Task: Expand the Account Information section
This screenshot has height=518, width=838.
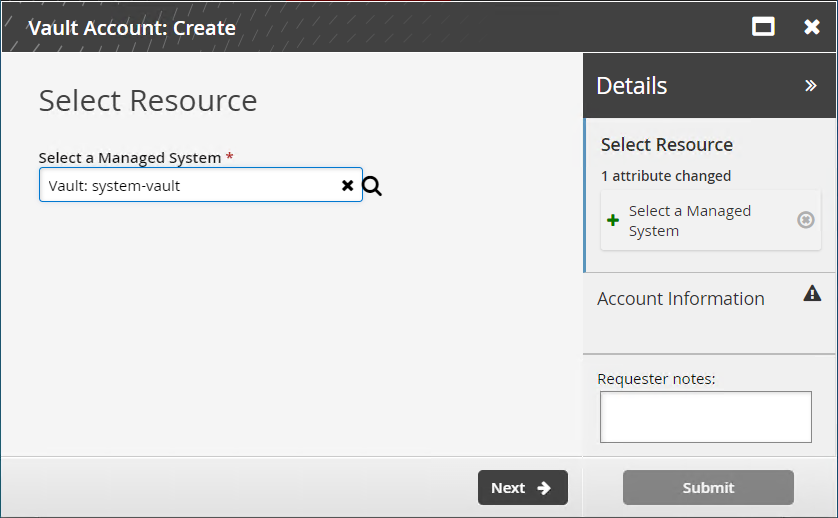Action: [x=681, y=299]
